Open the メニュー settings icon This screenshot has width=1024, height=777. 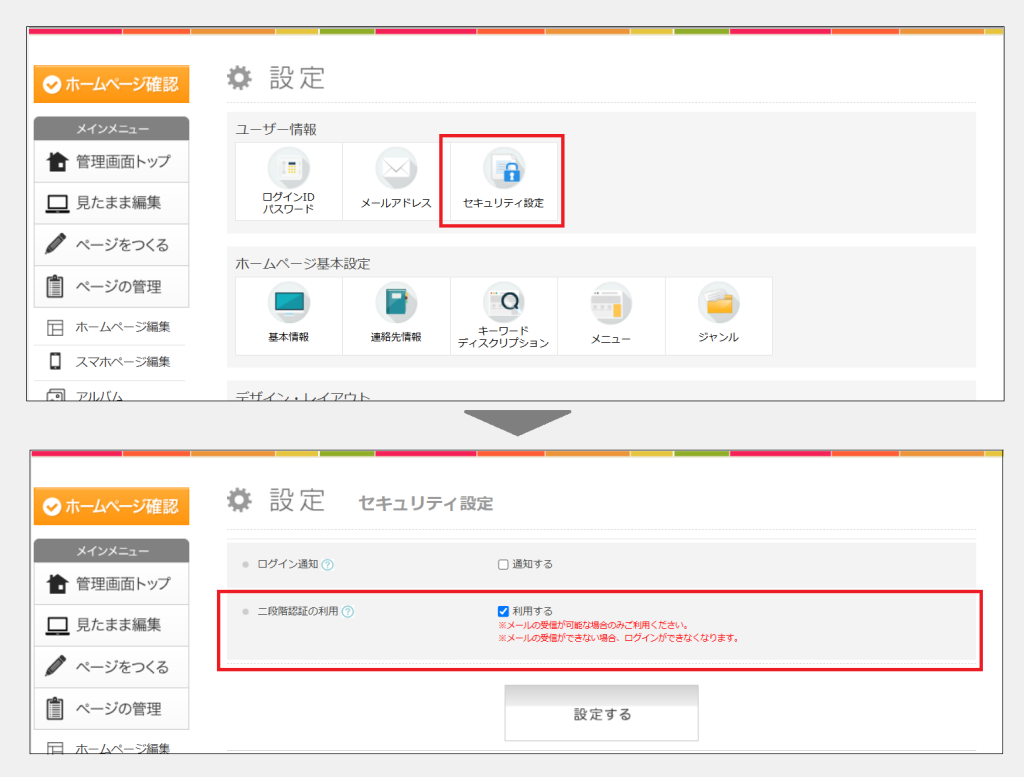pos(611,315)
